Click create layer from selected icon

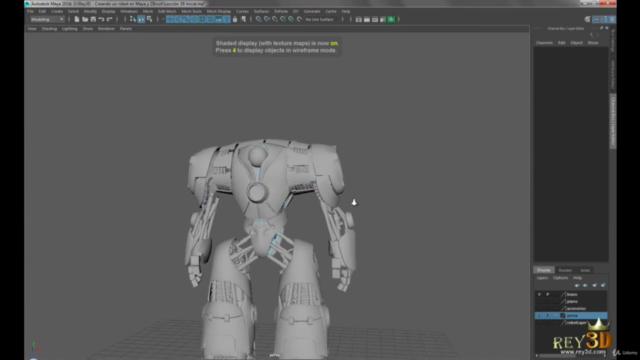pyautogui.click(x=603, y=285)
